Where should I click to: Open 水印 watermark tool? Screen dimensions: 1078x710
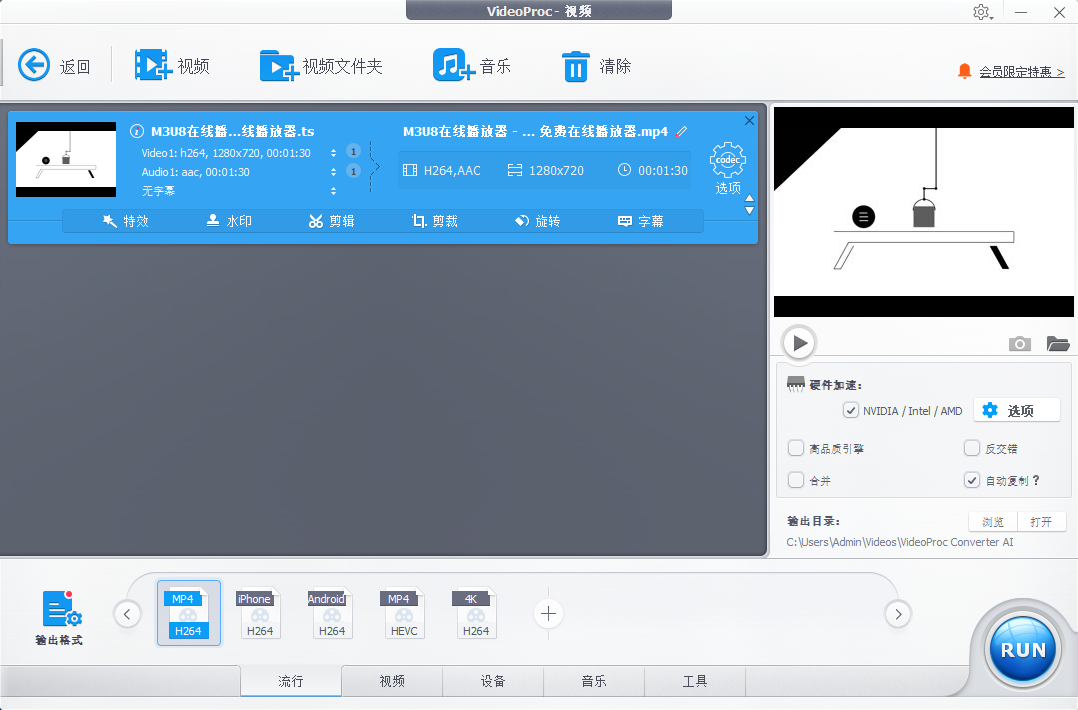[229, 221]
